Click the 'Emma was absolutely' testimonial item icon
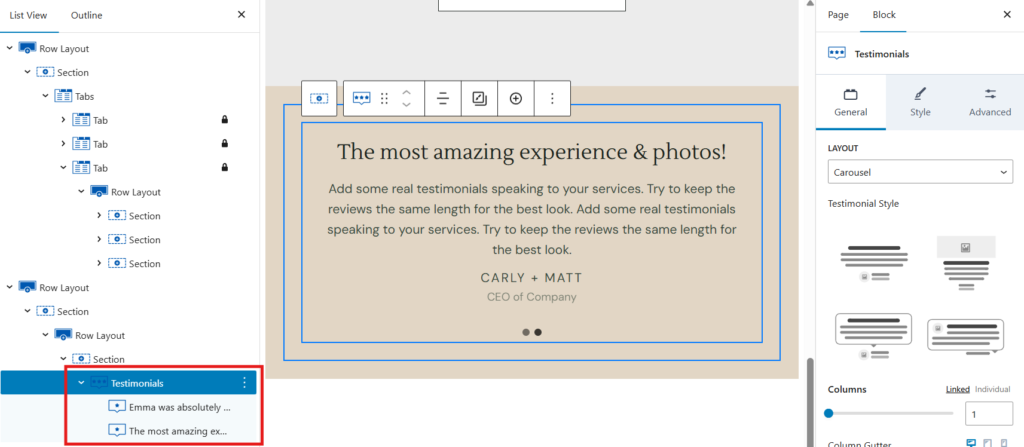Image resolution: width=1024 pixels, height=447 pixels. click(117, 407)
